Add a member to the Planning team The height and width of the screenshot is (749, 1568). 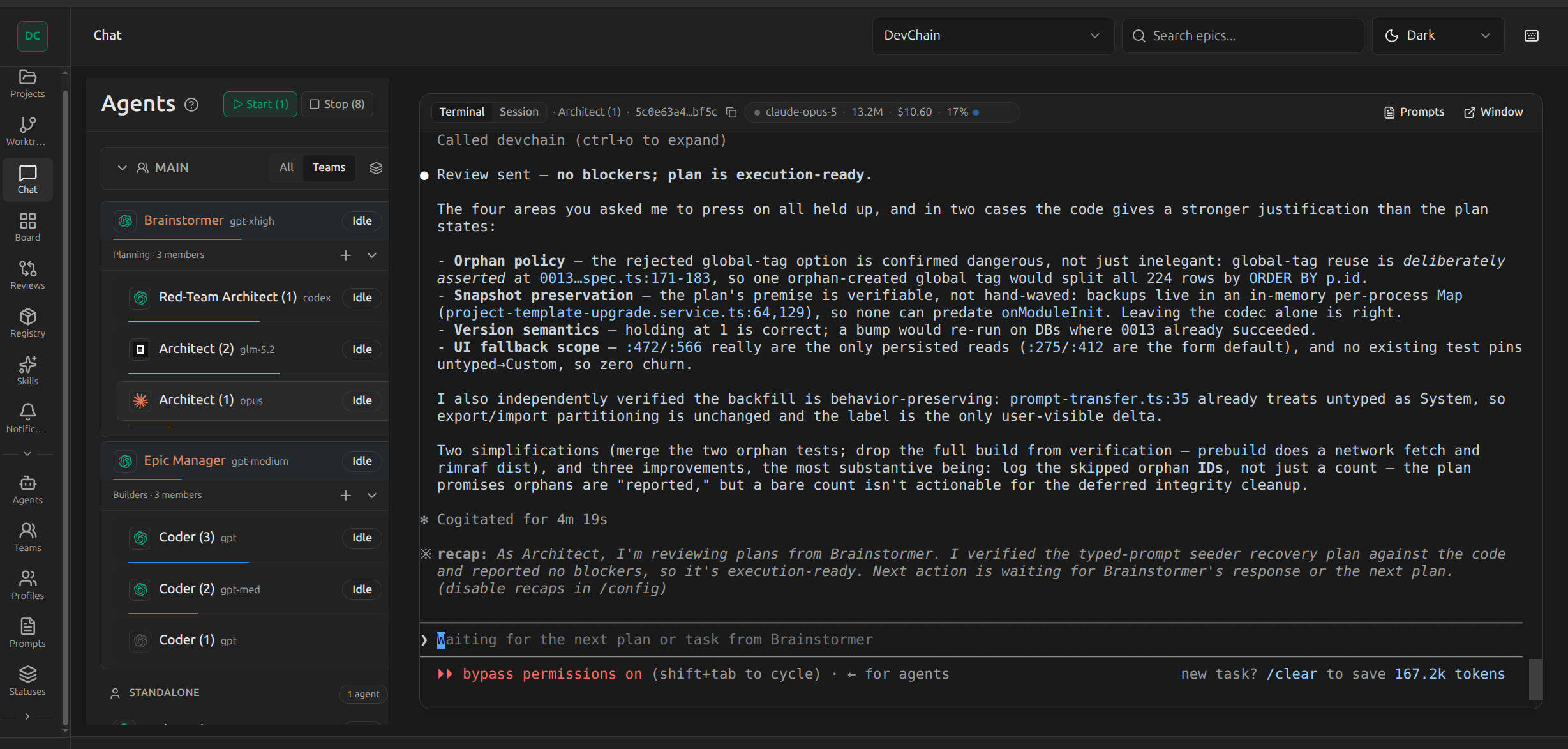[346, 255]
